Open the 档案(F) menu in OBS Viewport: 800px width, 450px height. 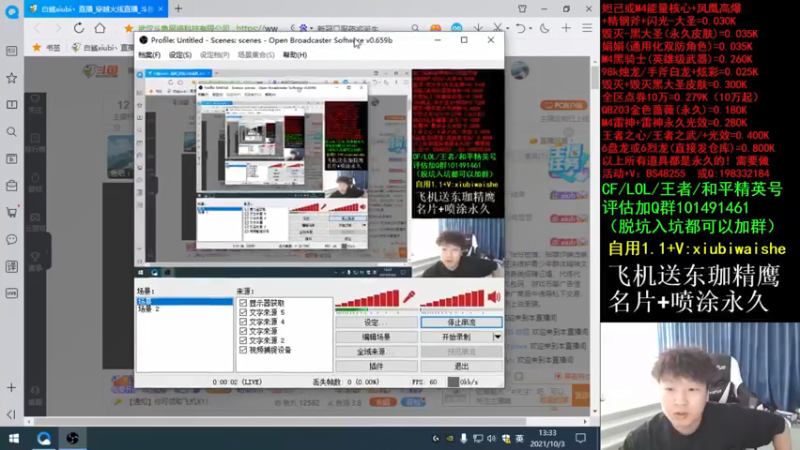coord(149,55)
